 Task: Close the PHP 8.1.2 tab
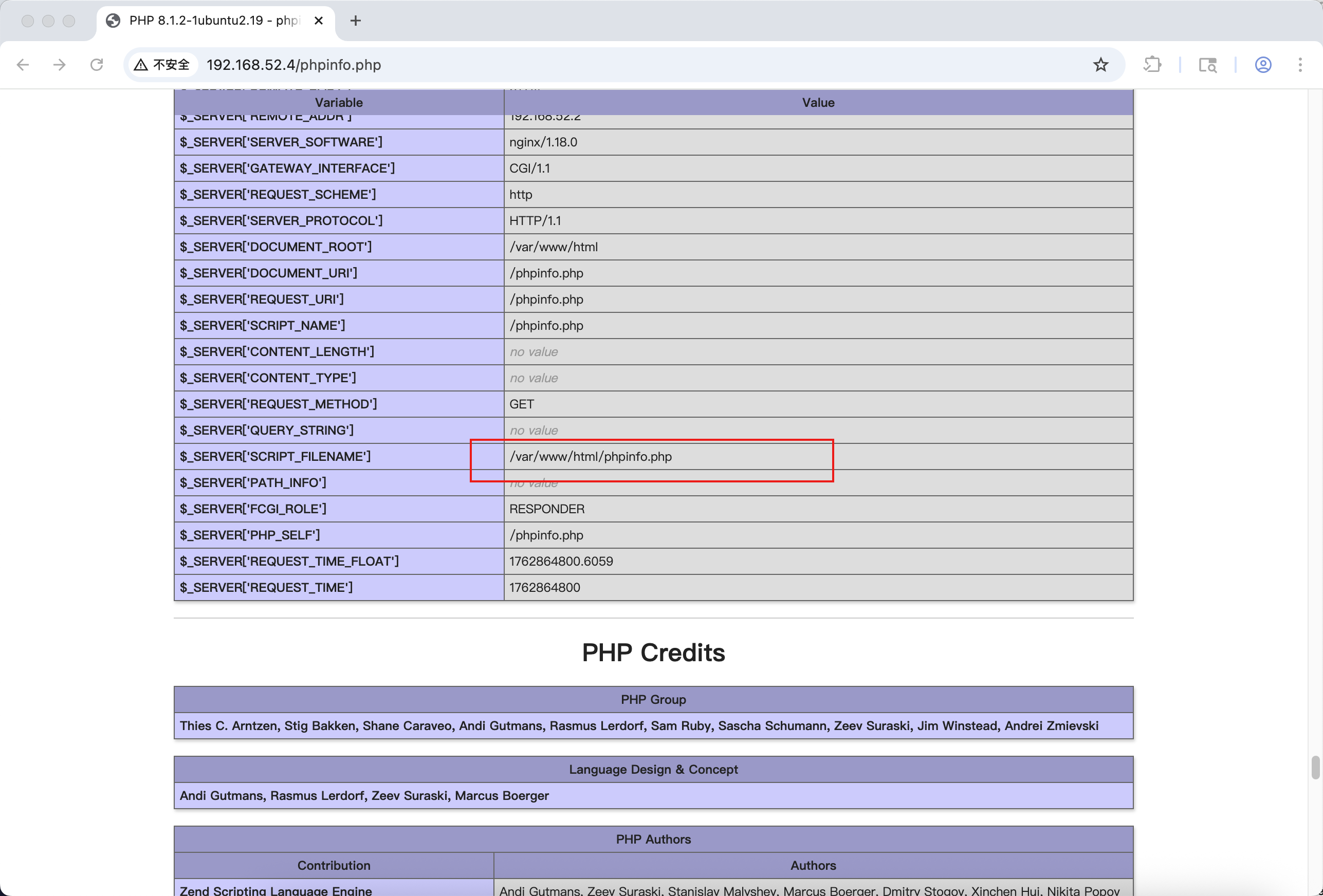pos(319,21)
